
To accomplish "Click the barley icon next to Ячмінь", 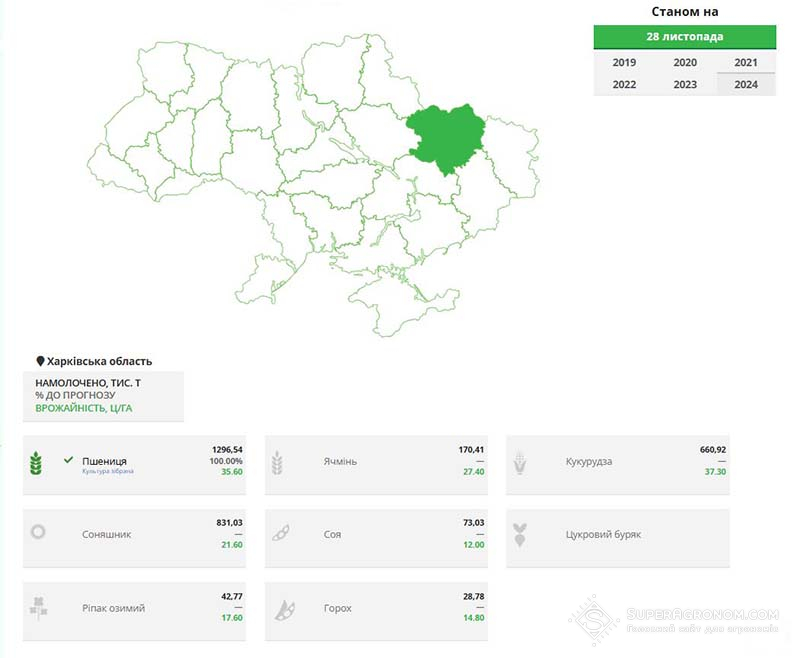I will pyautogui.click(x=277, y=463).
